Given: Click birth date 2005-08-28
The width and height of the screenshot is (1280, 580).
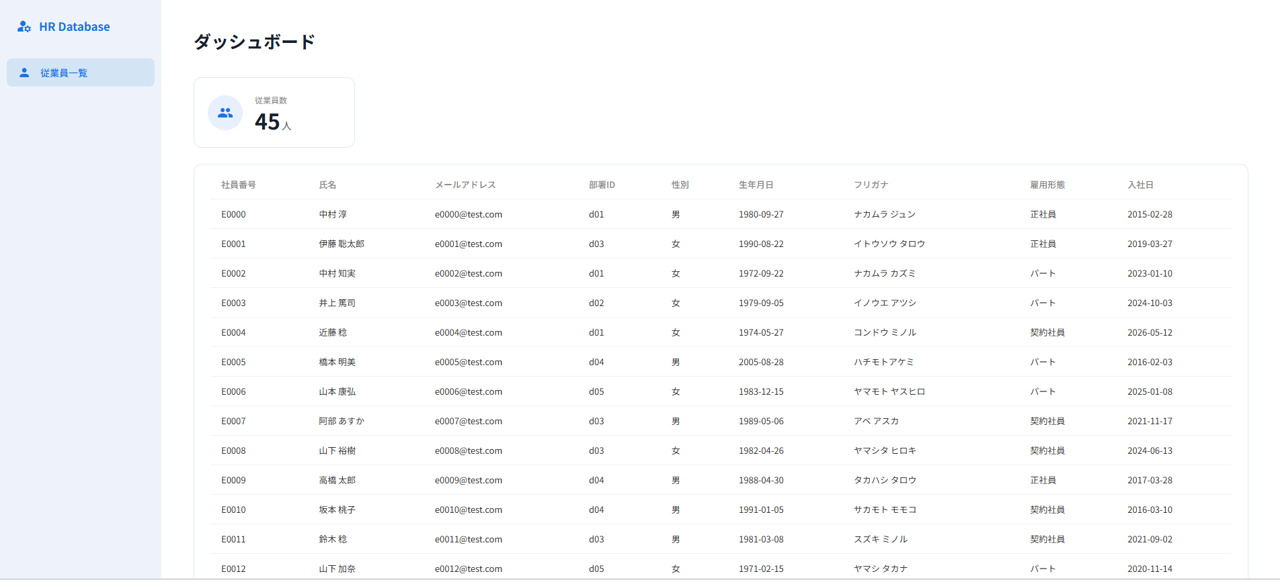Looking at the screenshot, I should [x=761, y=362].
